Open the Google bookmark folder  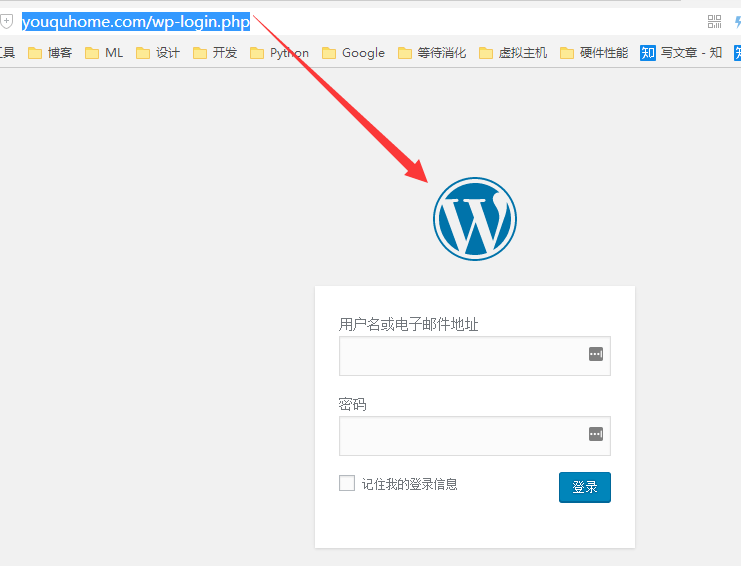coord(353,52)
